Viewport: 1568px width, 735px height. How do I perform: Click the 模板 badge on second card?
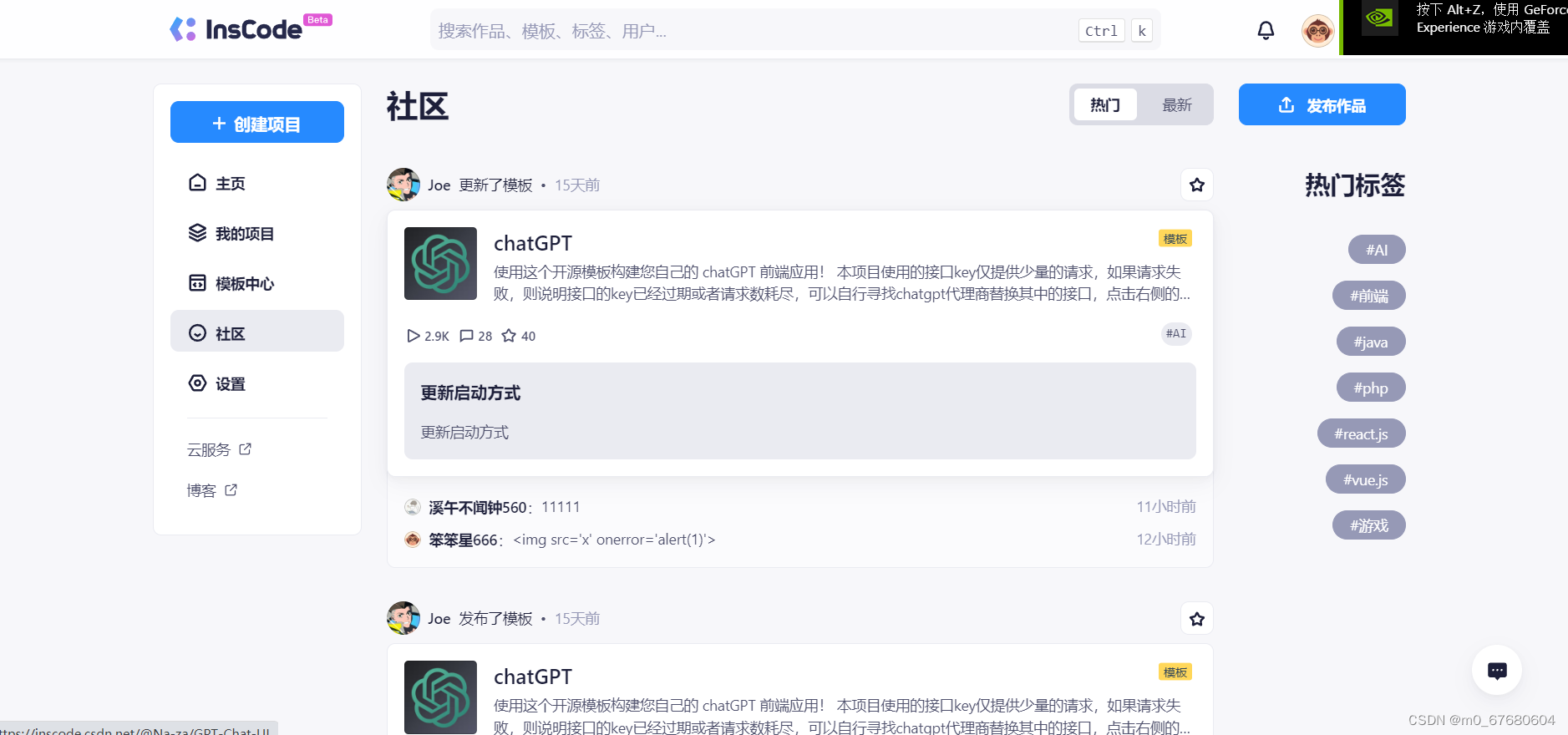1175,672
